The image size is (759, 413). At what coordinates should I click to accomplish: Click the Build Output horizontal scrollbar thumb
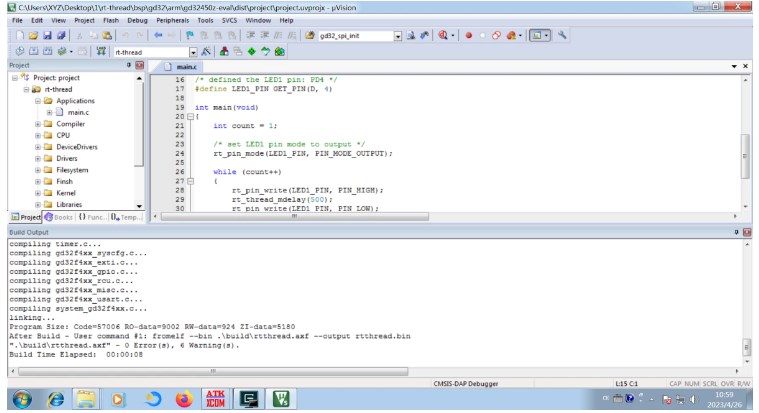[213, 371]
